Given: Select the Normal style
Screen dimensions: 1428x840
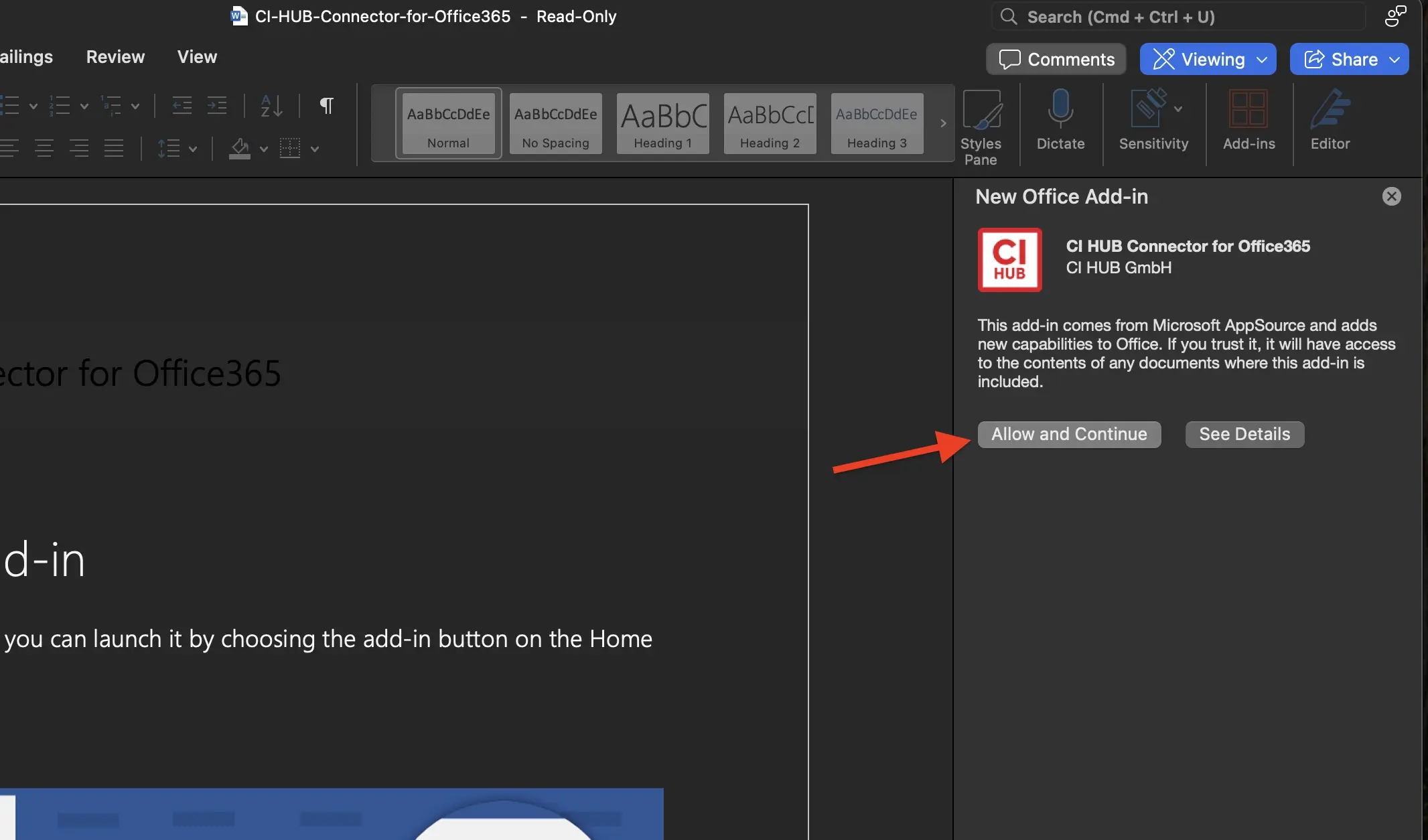Looking at the screenshot, I should 449,123.
